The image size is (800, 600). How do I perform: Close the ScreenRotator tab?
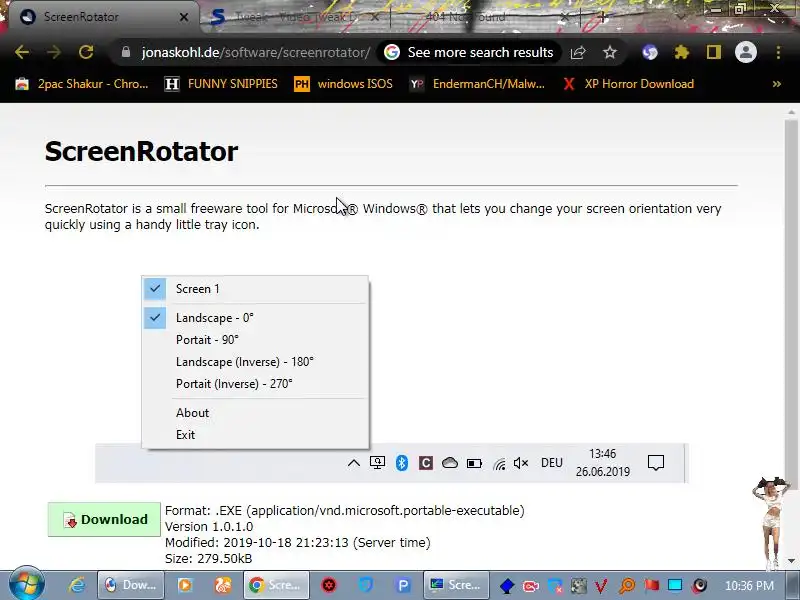(x=184, y=17)
